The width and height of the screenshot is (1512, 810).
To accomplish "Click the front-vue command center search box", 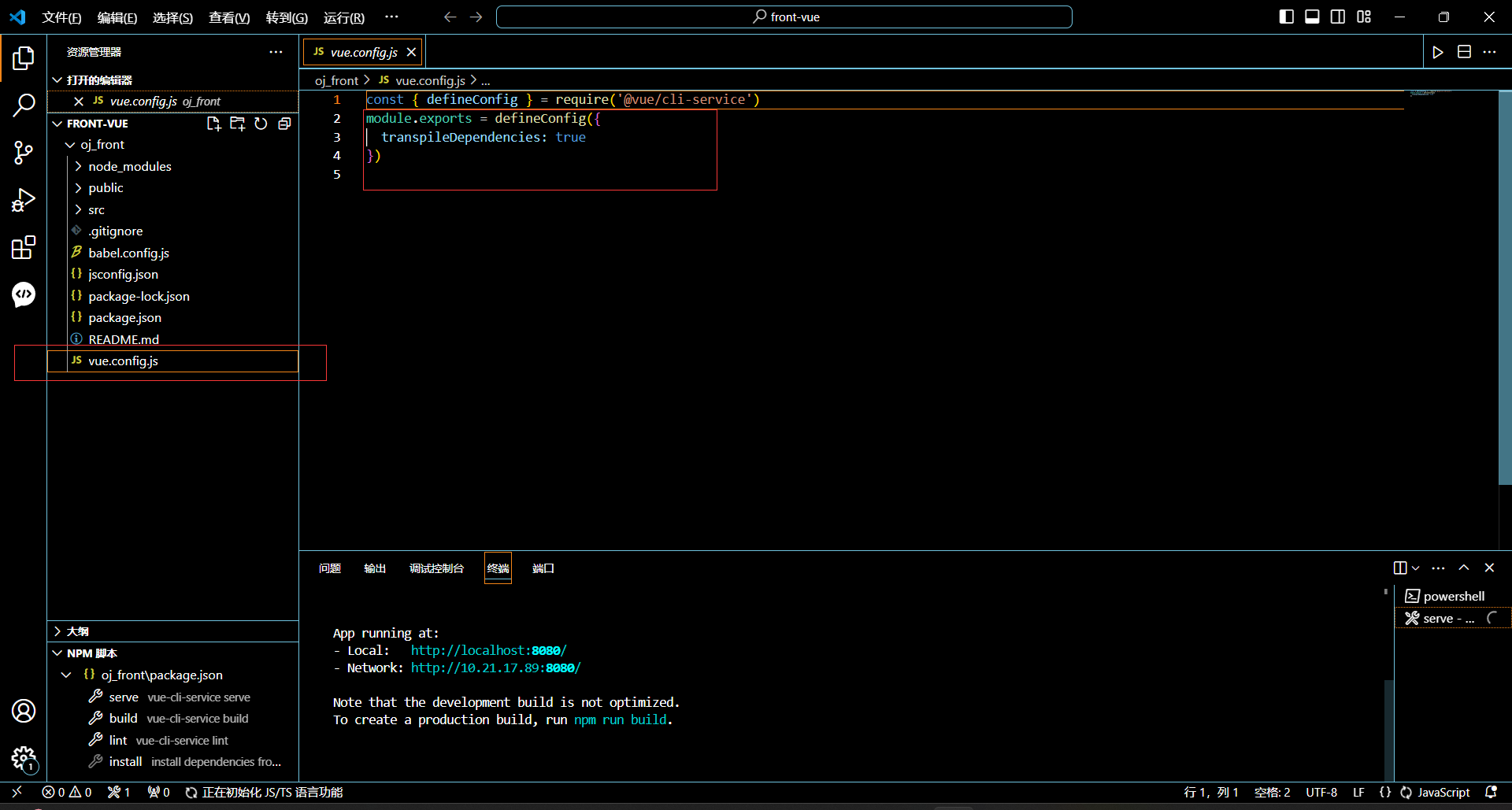I will pyautogui.click(x=784, y=17).
